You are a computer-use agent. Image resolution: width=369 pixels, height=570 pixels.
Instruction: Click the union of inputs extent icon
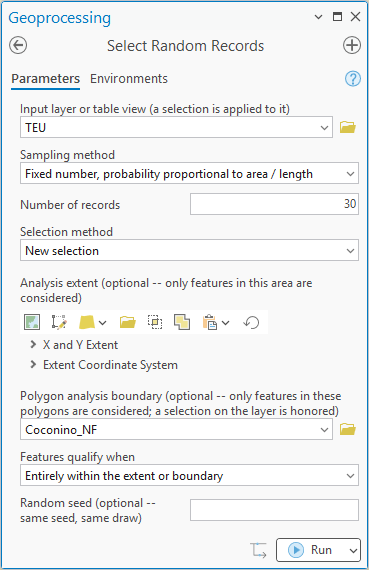(182, 322)
